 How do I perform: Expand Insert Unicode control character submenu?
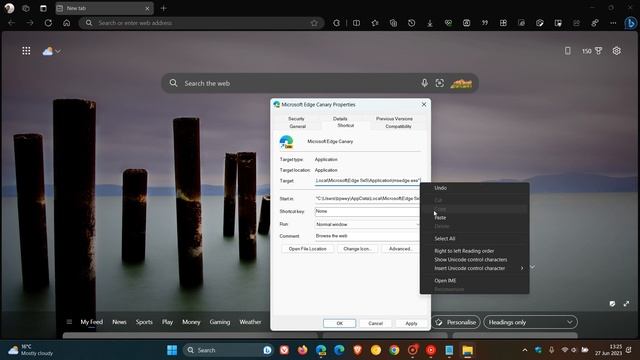[474, 268]
